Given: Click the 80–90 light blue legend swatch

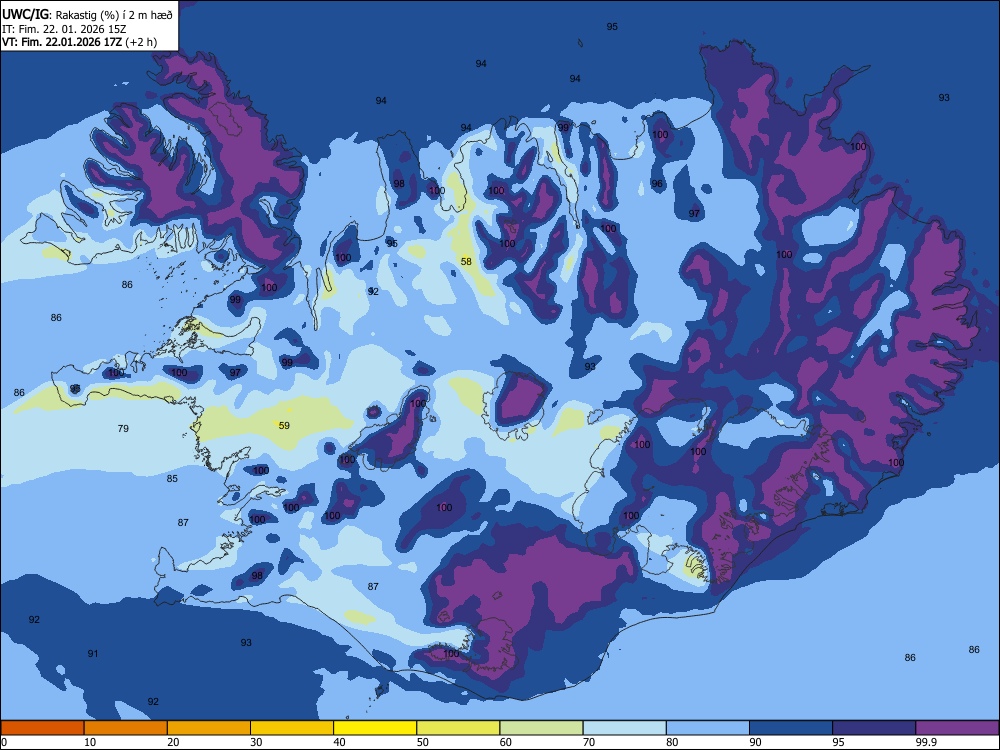Looking at the screenshot, I should 708,728.
